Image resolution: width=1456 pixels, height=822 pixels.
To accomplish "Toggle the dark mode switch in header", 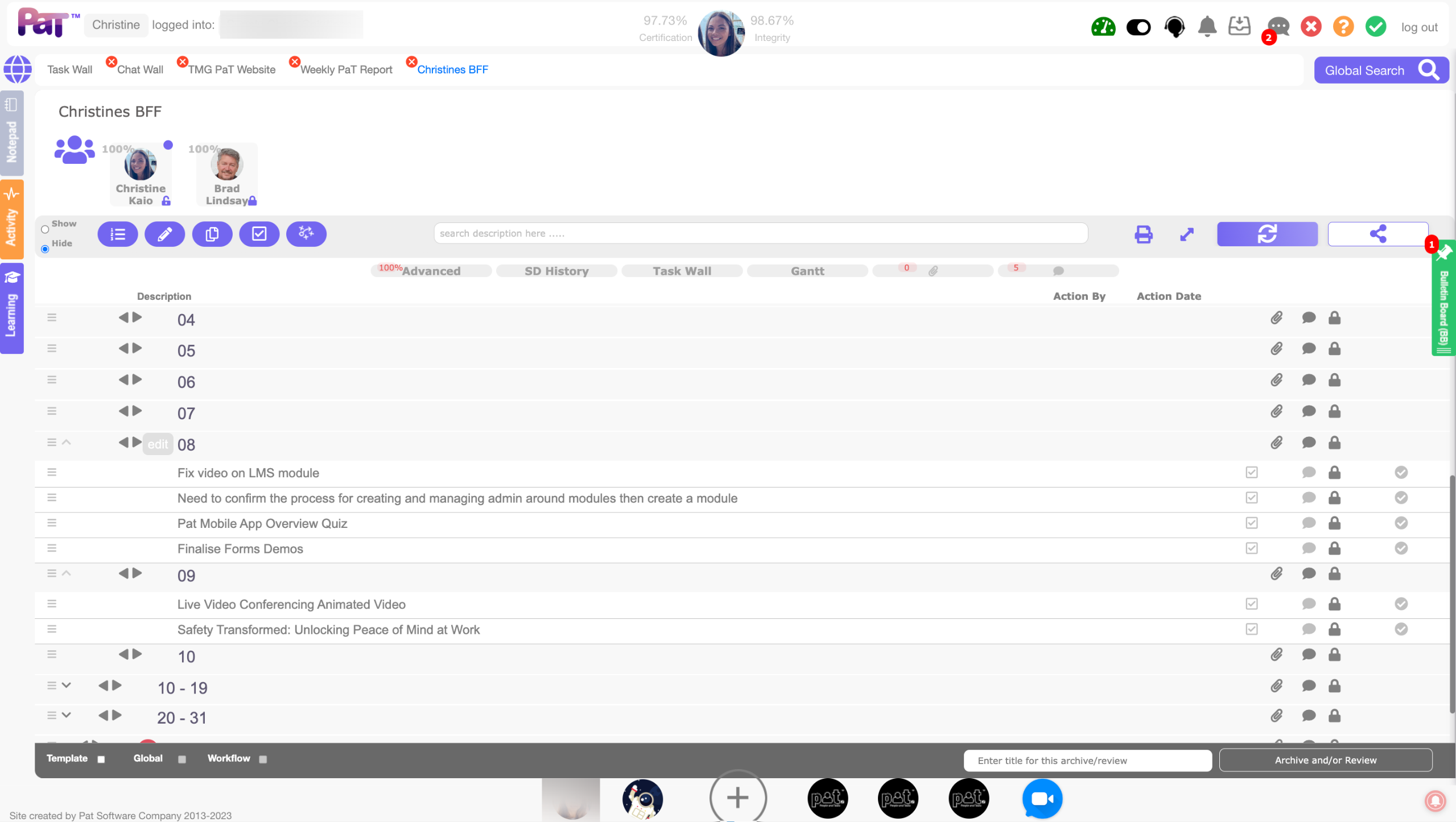I will pyautogui.click(x=1139, y=27).
